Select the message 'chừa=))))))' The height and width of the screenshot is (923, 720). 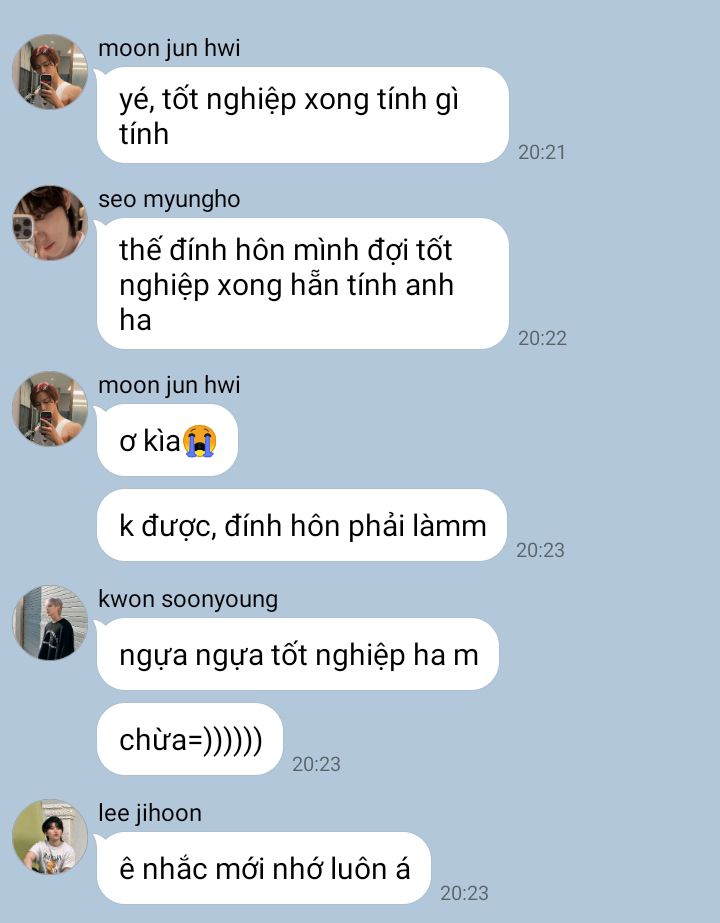[190, 739]
